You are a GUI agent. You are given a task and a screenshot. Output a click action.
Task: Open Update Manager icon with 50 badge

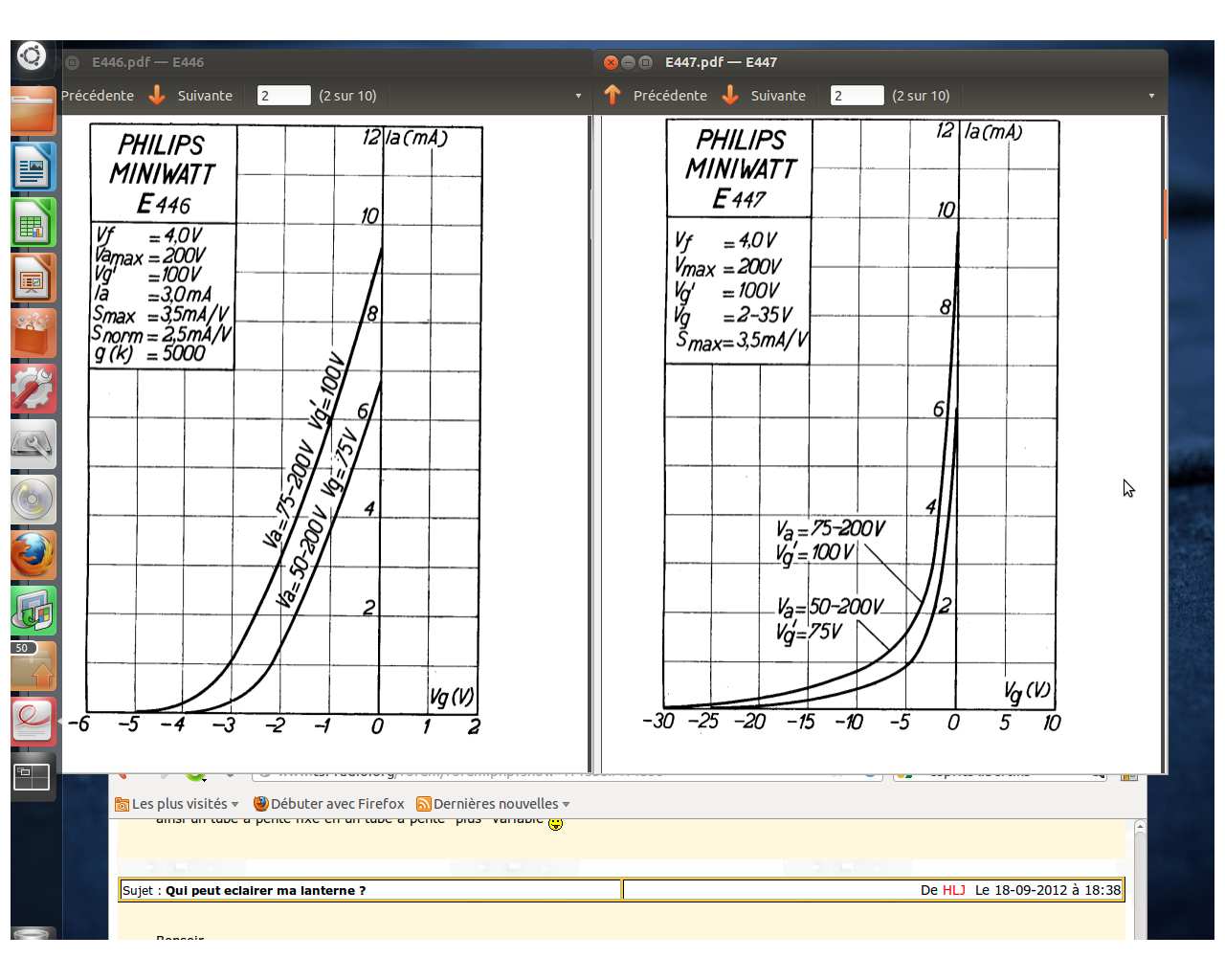(x=33, y=666)
